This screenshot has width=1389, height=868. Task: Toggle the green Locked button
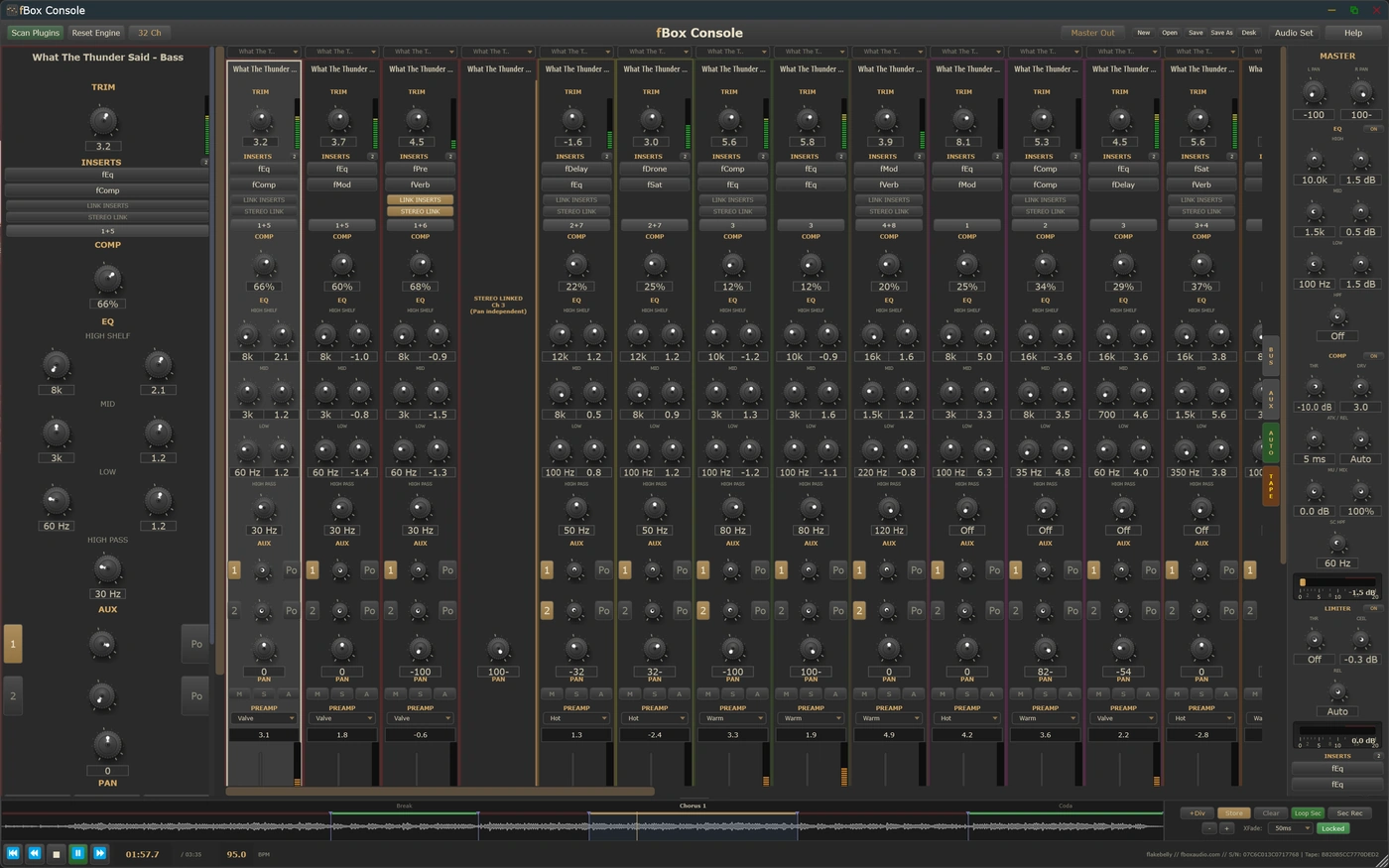(1332, 828)
